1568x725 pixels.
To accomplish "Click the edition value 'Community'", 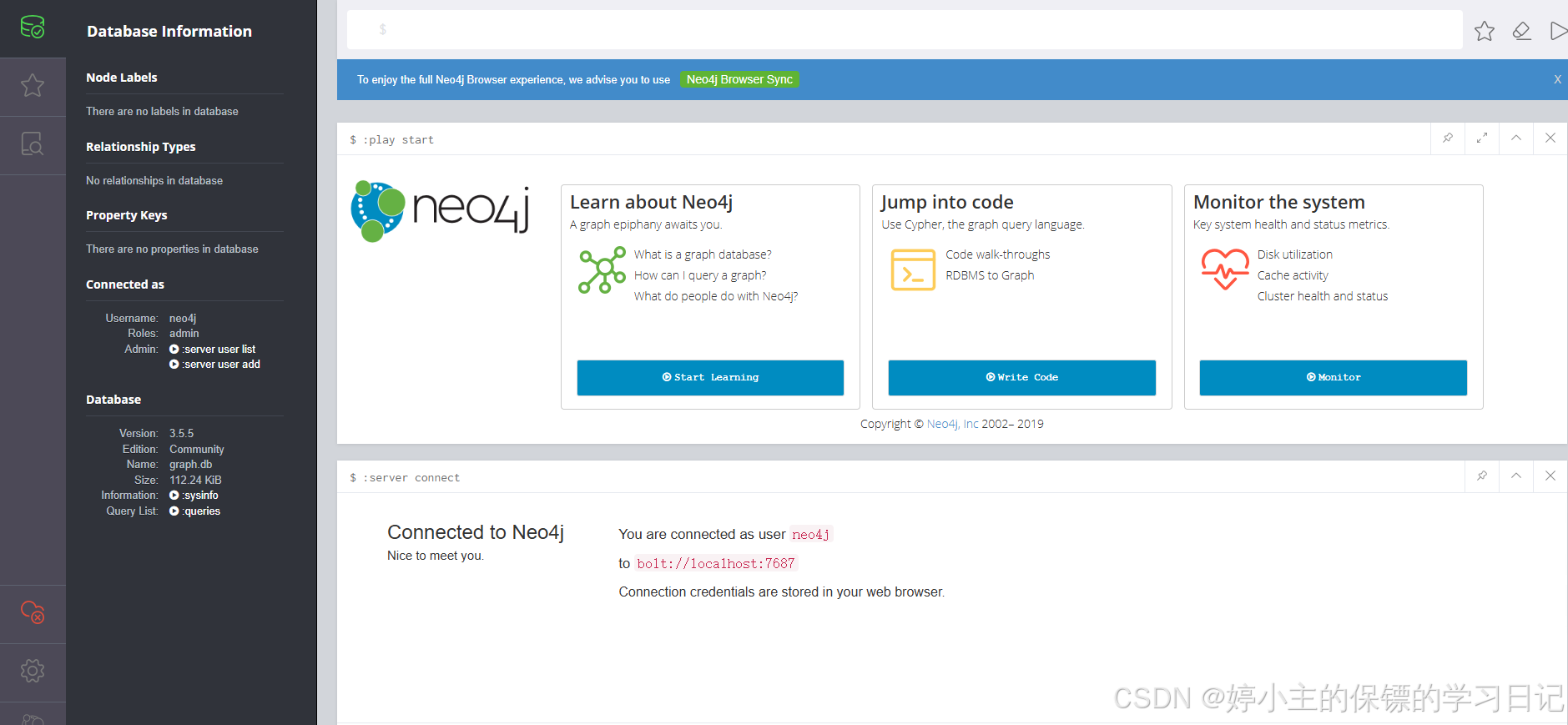I will [197, 450].
